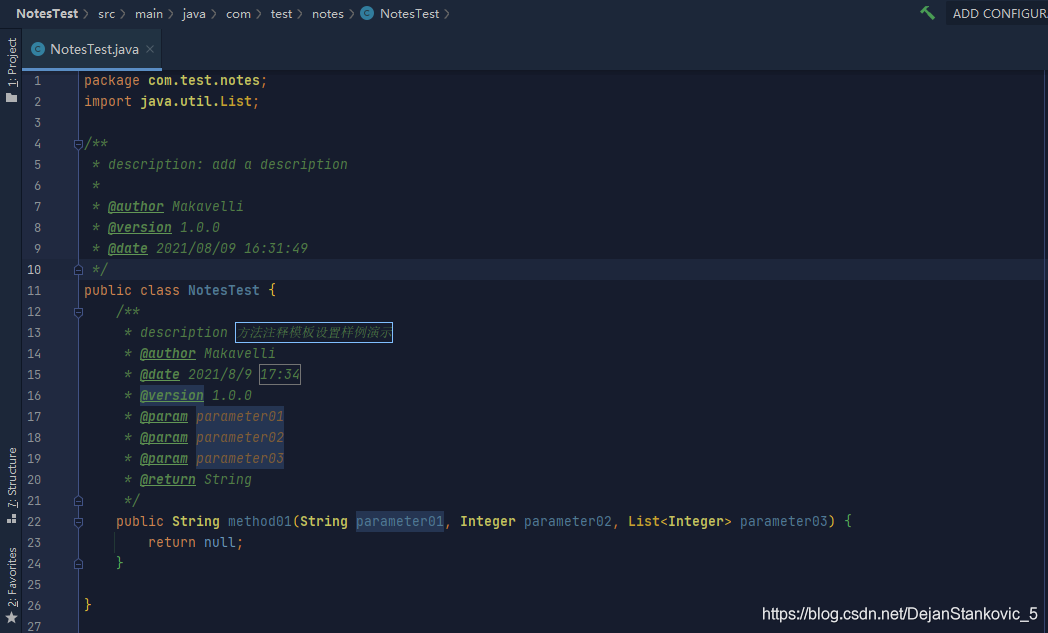Viewport: 1048px width, 633px height.
Task: Collapse method01 body fold at line 22
Action: (78, 521)
